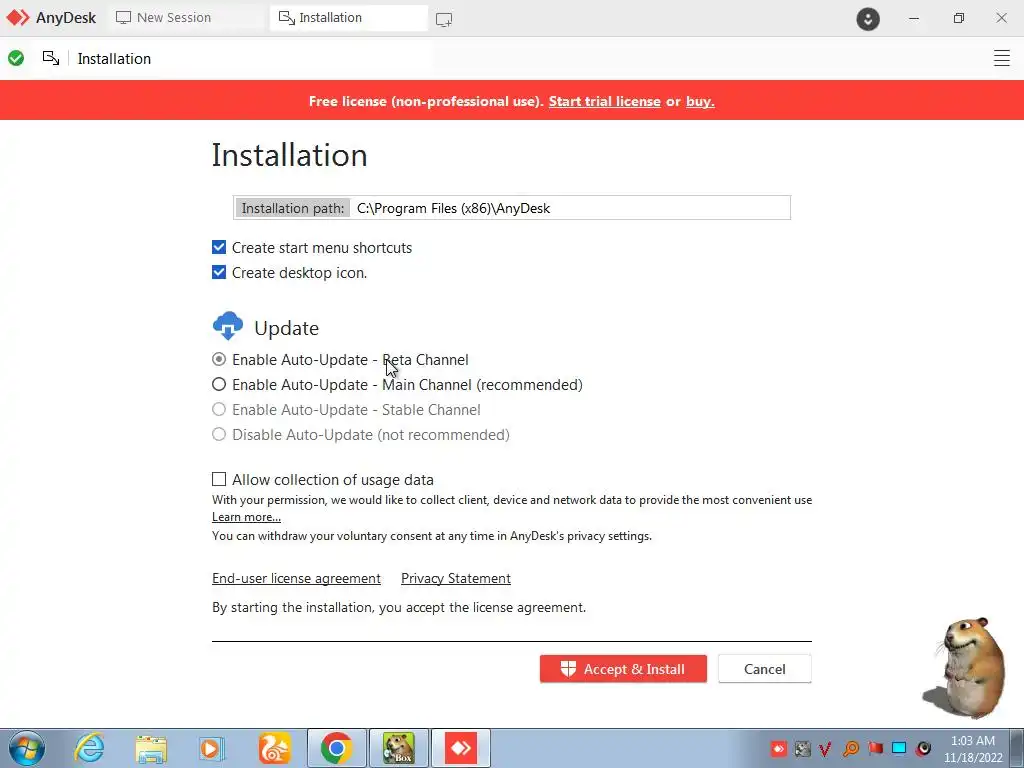Open the Windows Start orb
Image resolution: width=1024 pixels, height=768 pixels.
(x=27, y=748)
